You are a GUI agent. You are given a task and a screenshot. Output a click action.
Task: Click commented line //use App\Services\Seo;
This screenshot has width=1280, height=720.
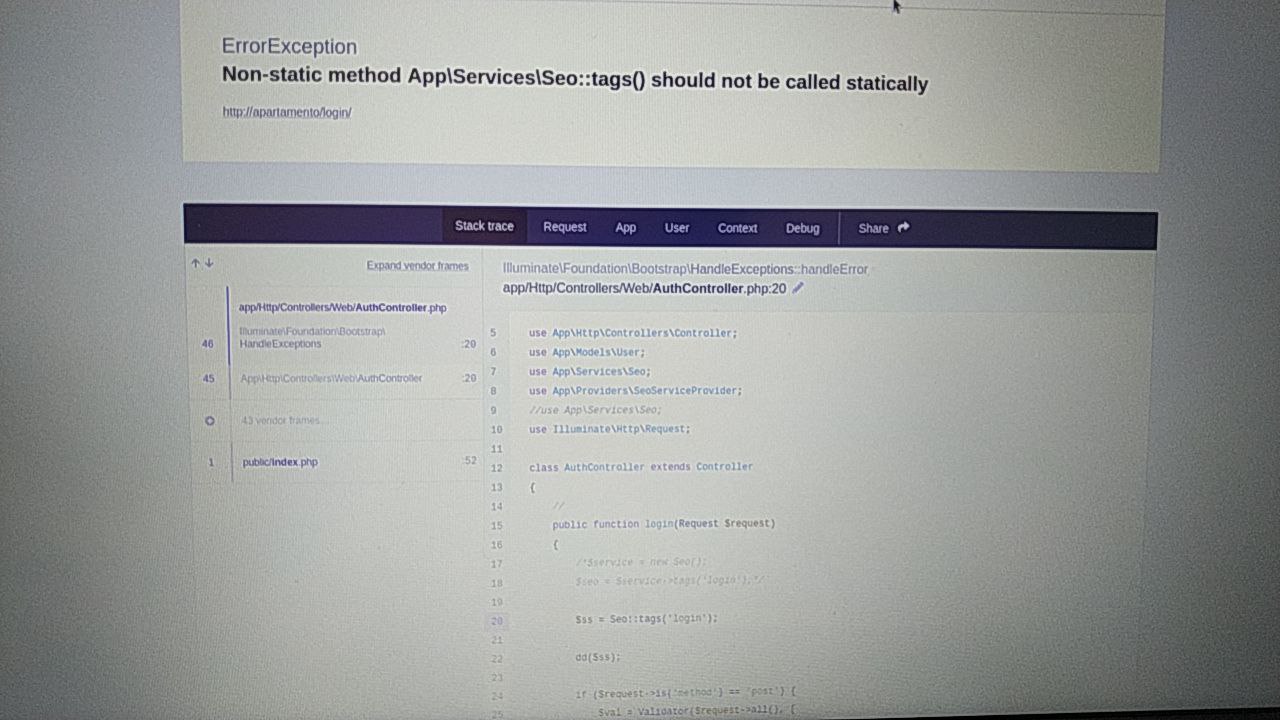595,410
